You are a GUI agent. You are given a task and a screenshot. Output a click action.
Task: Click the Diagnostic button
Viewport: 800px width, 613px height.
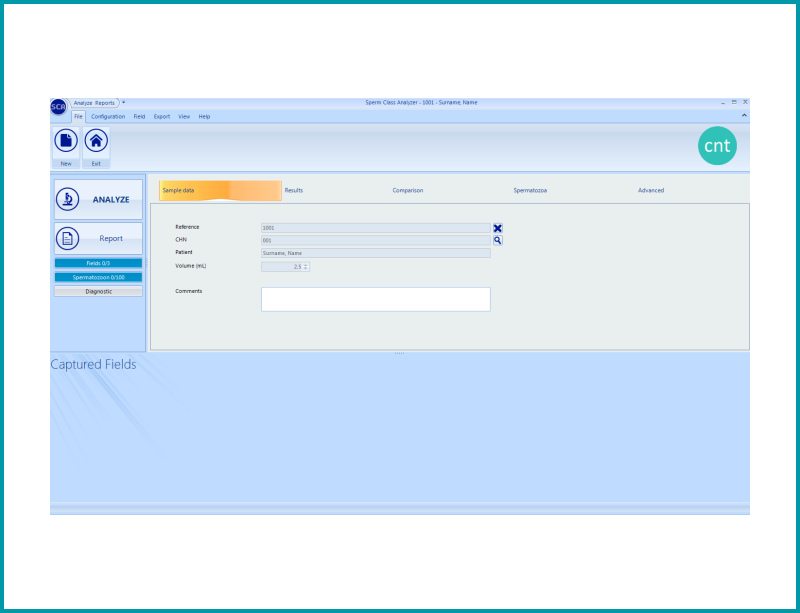click(x=98, y=291)
